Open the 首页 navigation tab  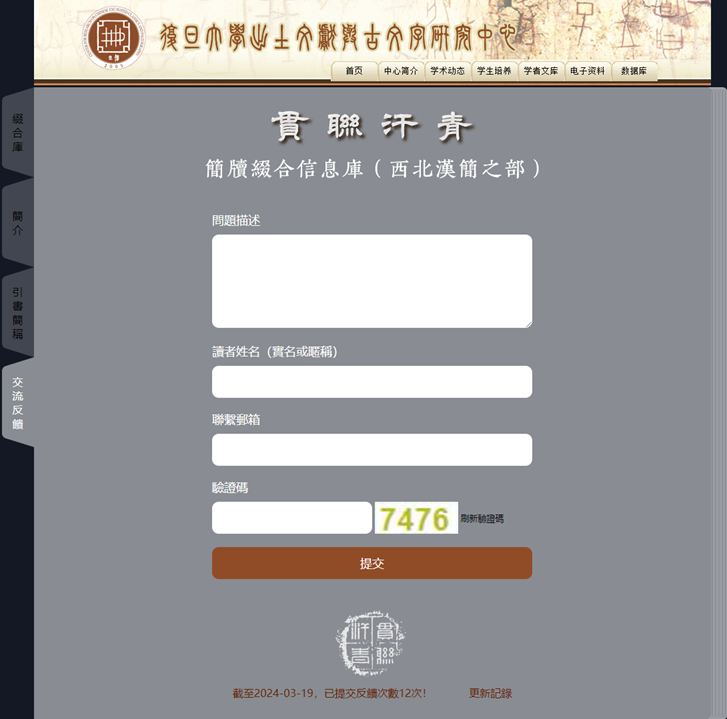point(354,71)
